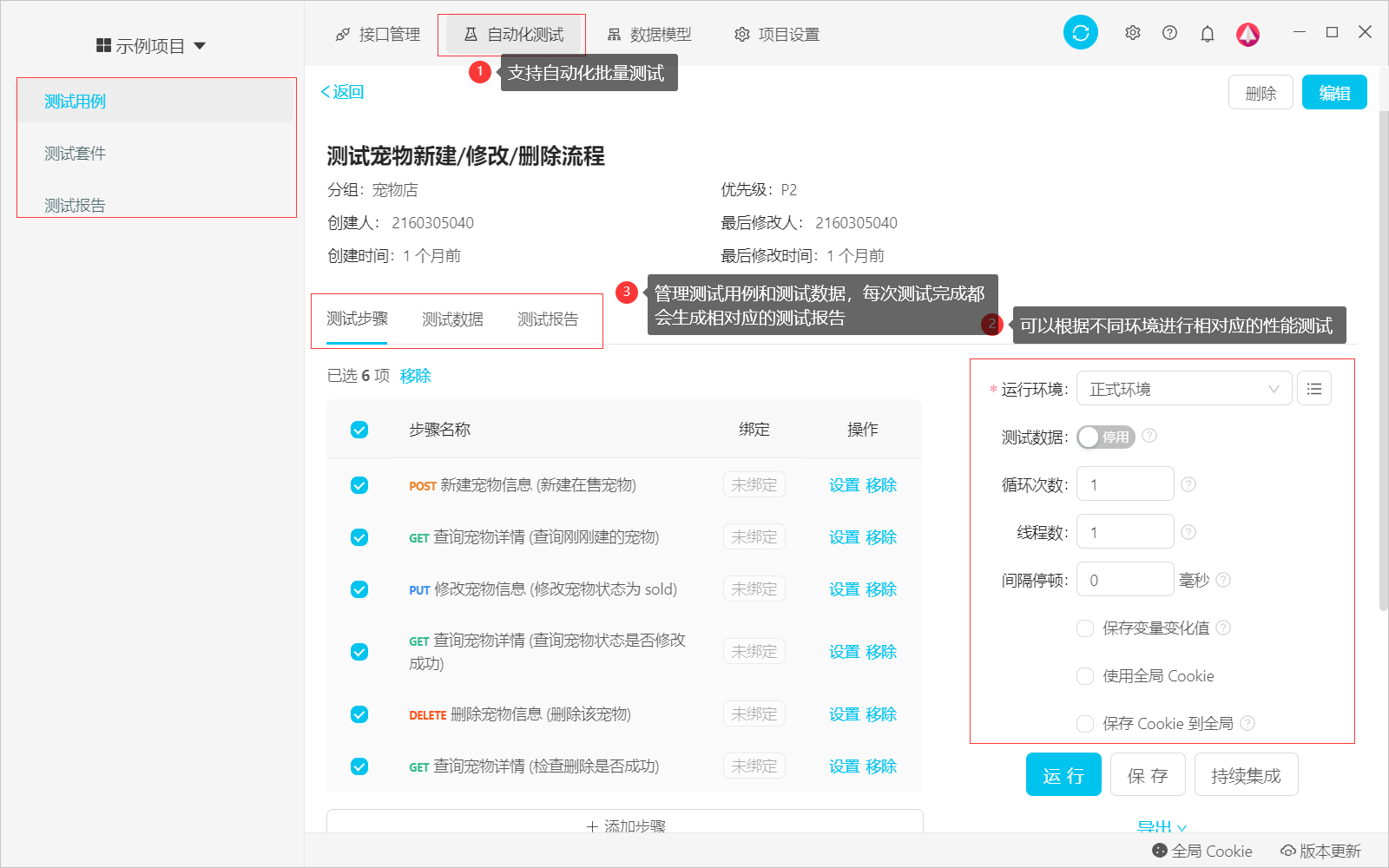Open notifications bell icon

[x=1208, y=34]
